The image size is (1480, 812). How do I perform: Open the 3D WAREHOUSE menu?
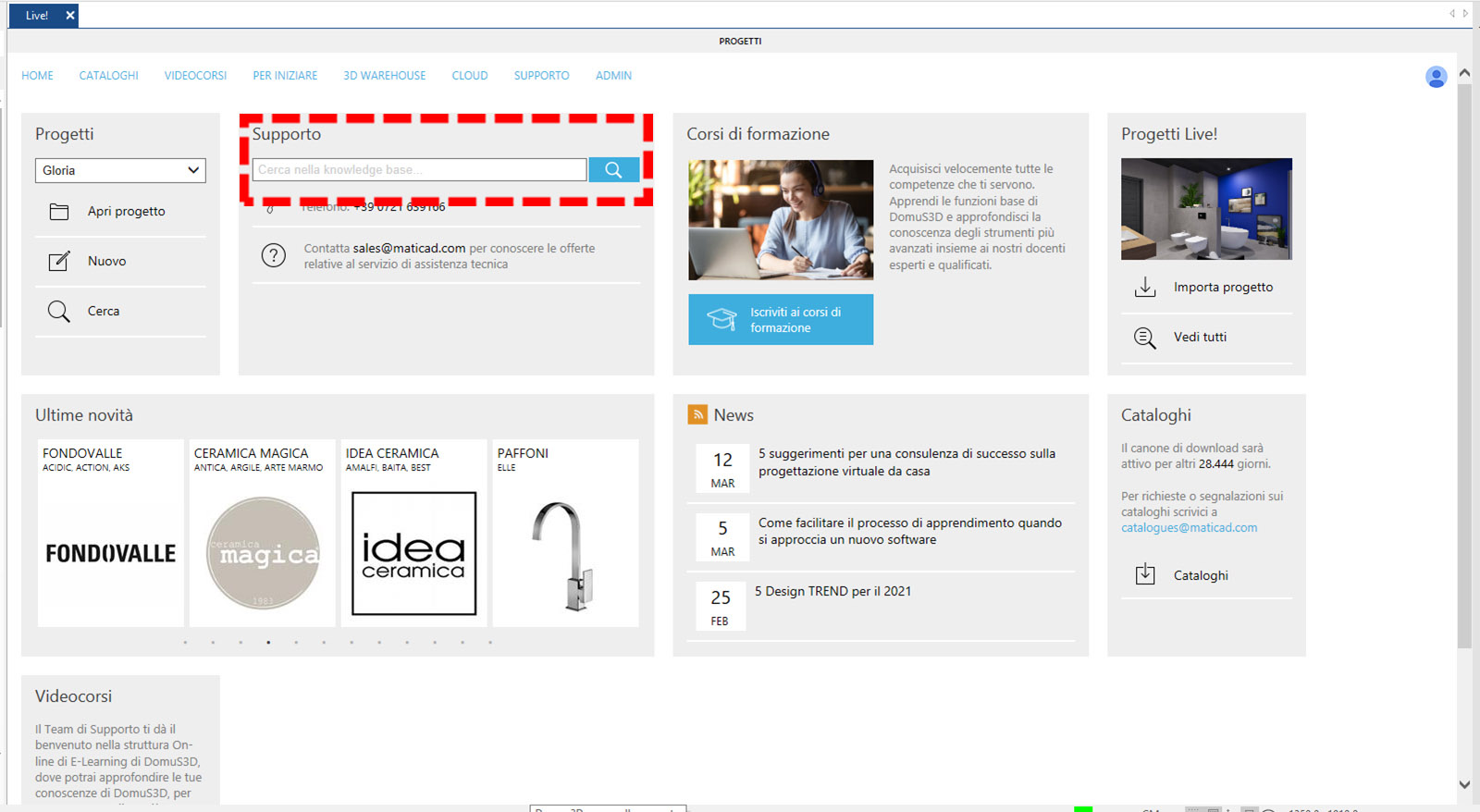[x=385, y=76]
